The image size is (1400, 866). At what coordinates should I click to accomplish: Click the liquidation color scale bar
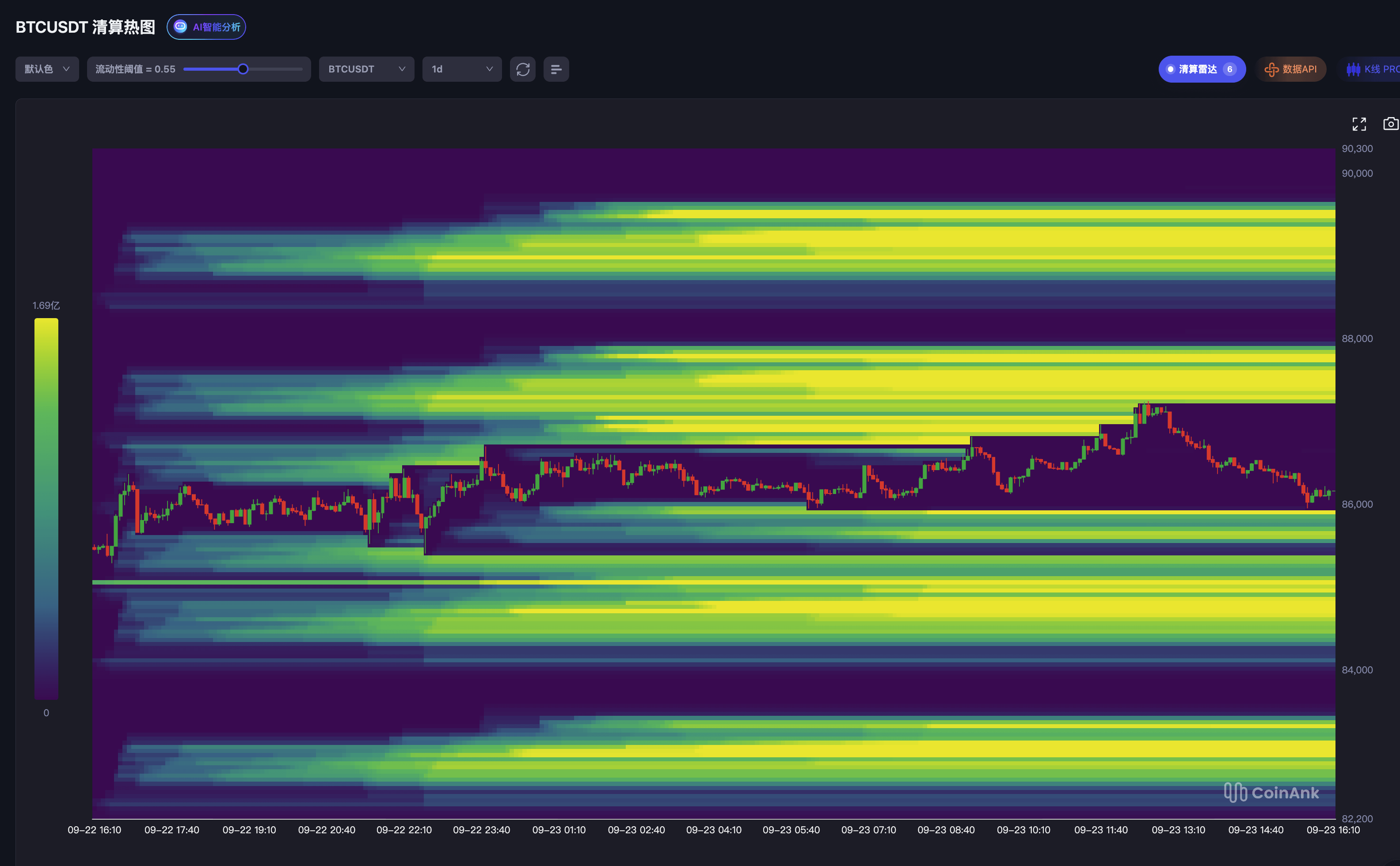(x=46, y=509)
